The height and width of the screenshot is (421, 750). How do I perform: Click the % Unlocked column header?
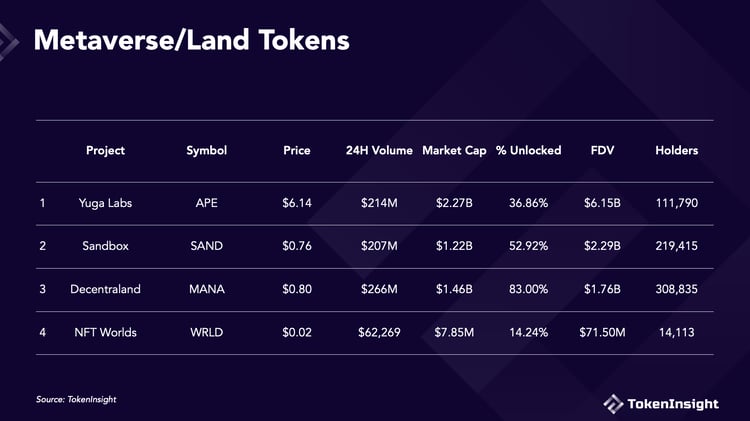(x=528, y=151)
